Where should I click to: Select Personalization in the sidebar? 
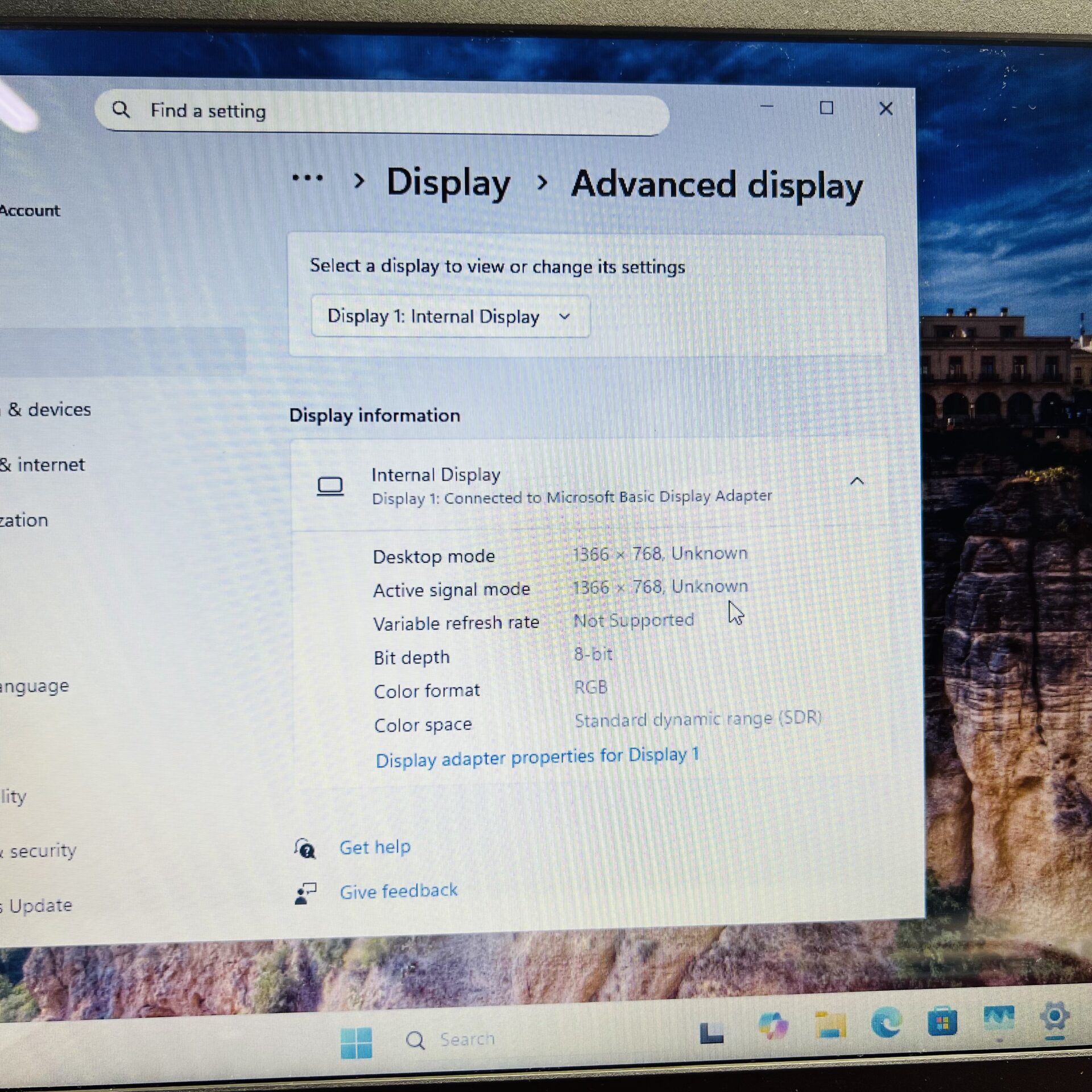(24, 520)
